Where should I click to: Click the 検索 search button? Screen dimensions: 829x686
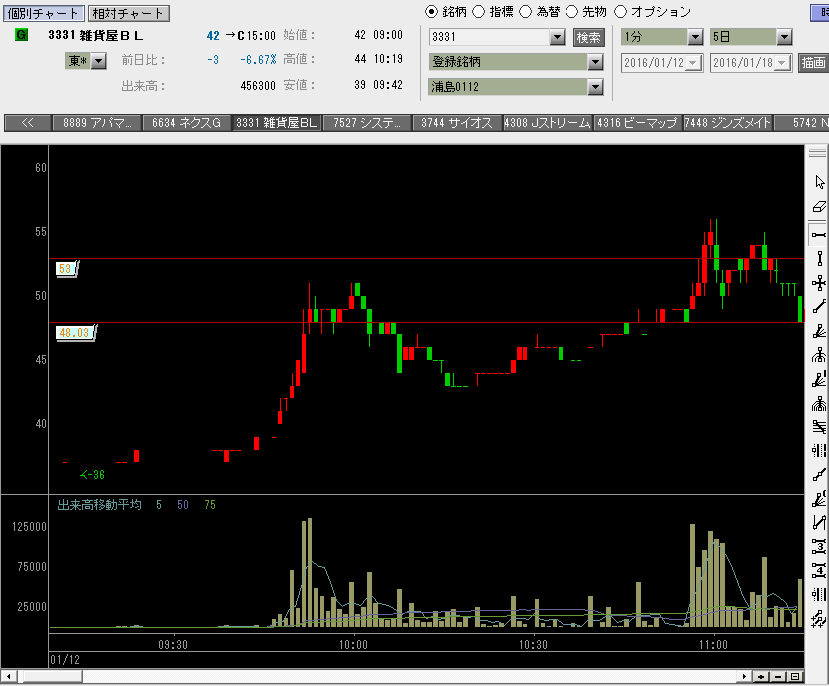pos(588,38)
